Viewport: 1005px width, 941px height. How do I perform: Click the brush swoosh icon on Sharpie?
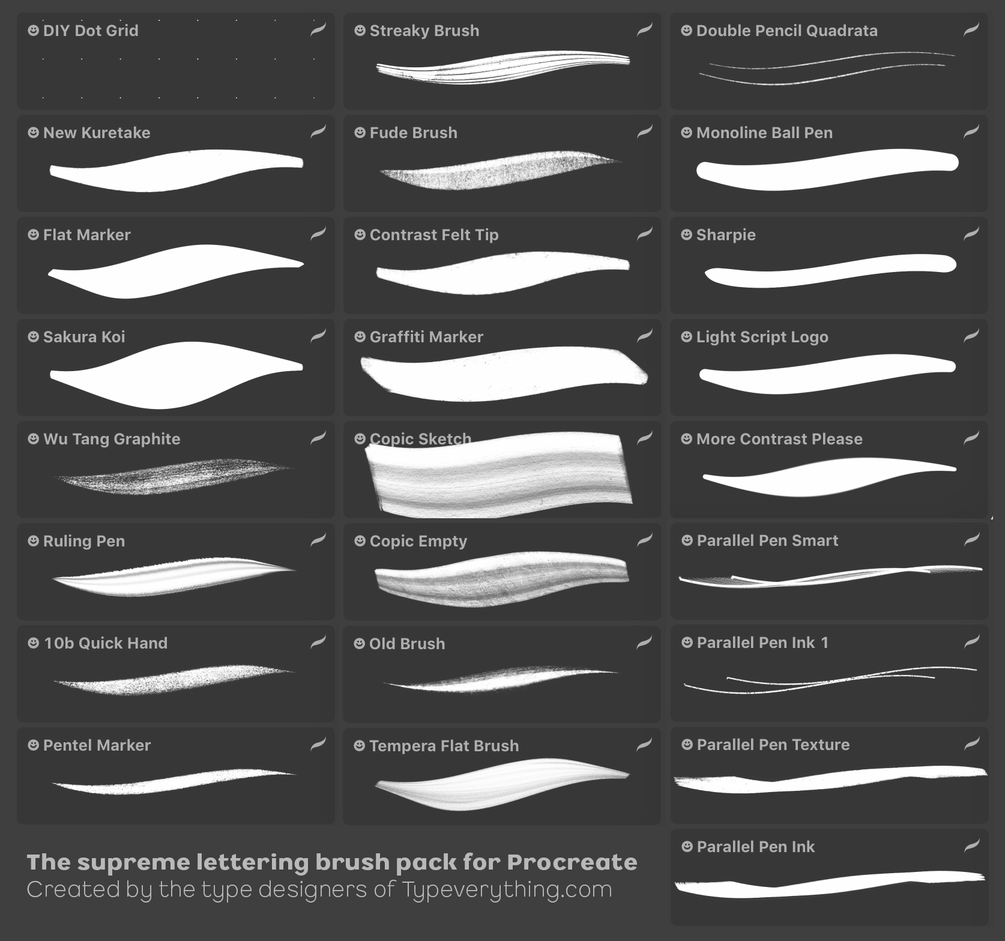click(x=971, y=234)
